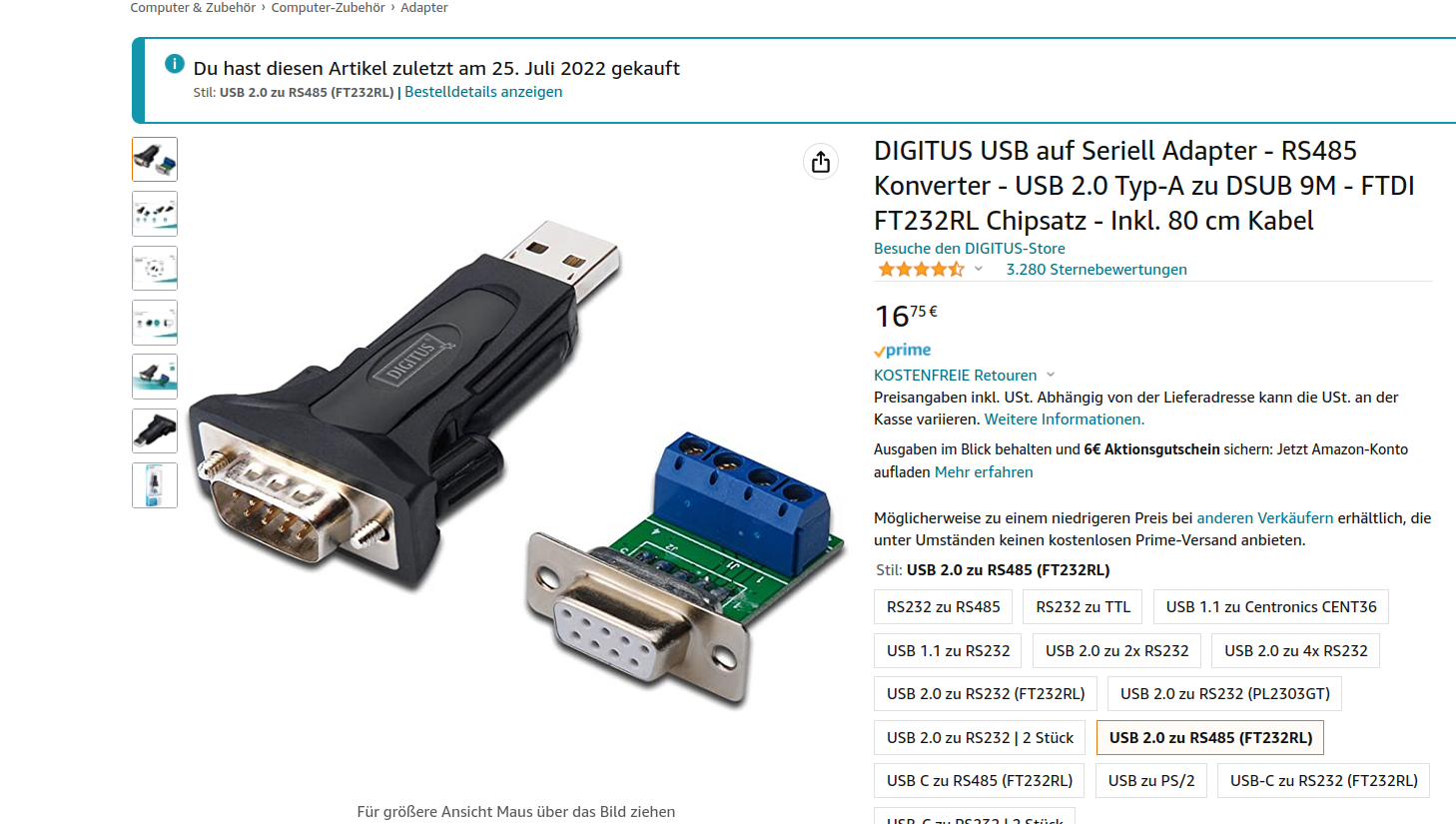Select the first product thumbnail image
This screenshot has height=824, width=1456.
click(155, 160)
